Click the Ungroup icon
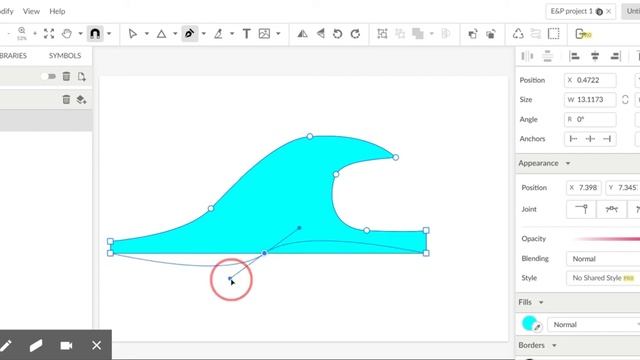The width and height of the screenshot is (640, 360). (x=400, y=33)
